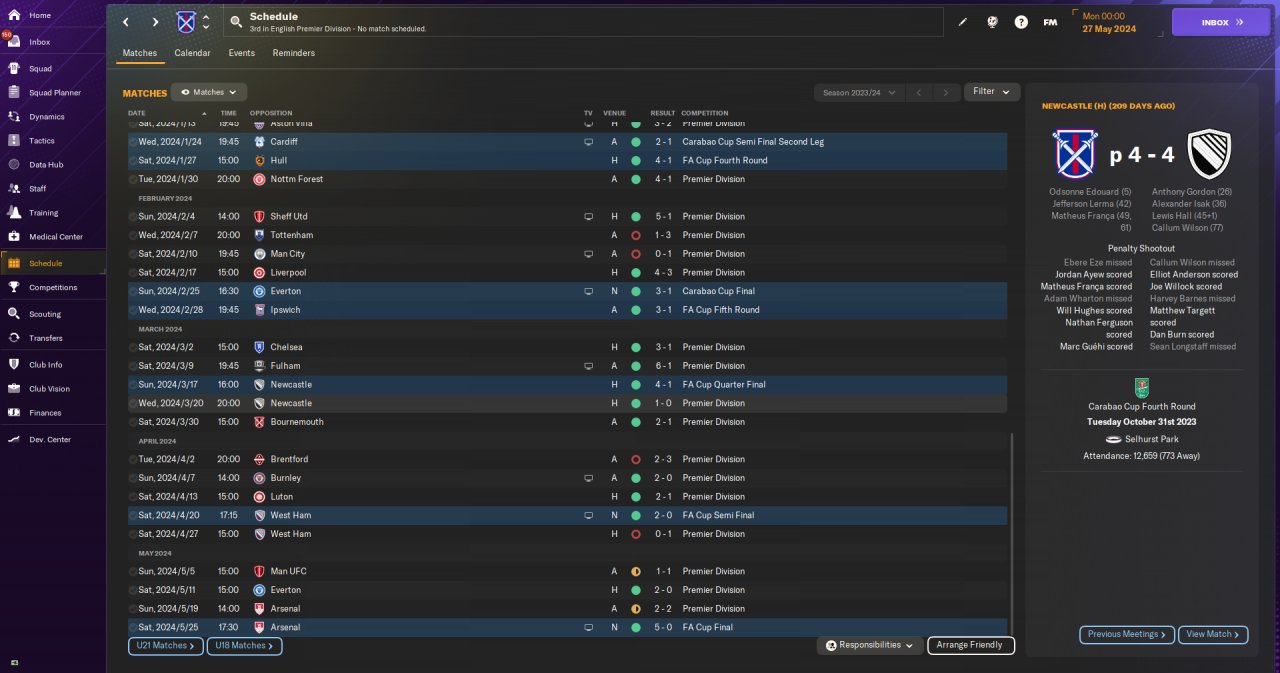Select the Man City match row
The image size is (1280, 673).
pos(567,254)
